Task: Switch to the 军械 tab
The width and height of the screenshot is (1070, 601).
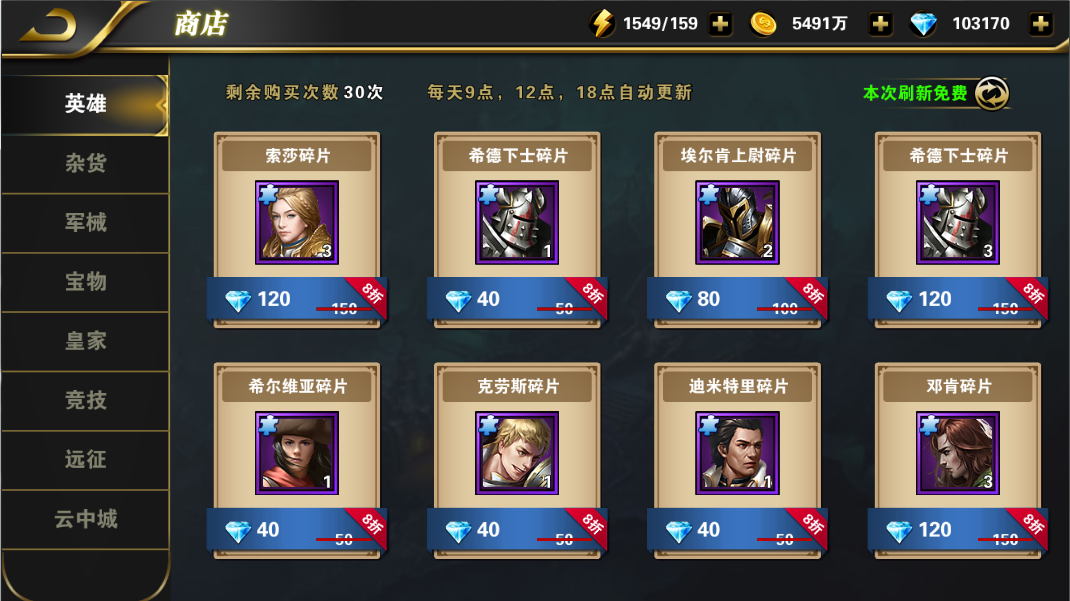Action: pyautogui.click(x=85, y=223)
